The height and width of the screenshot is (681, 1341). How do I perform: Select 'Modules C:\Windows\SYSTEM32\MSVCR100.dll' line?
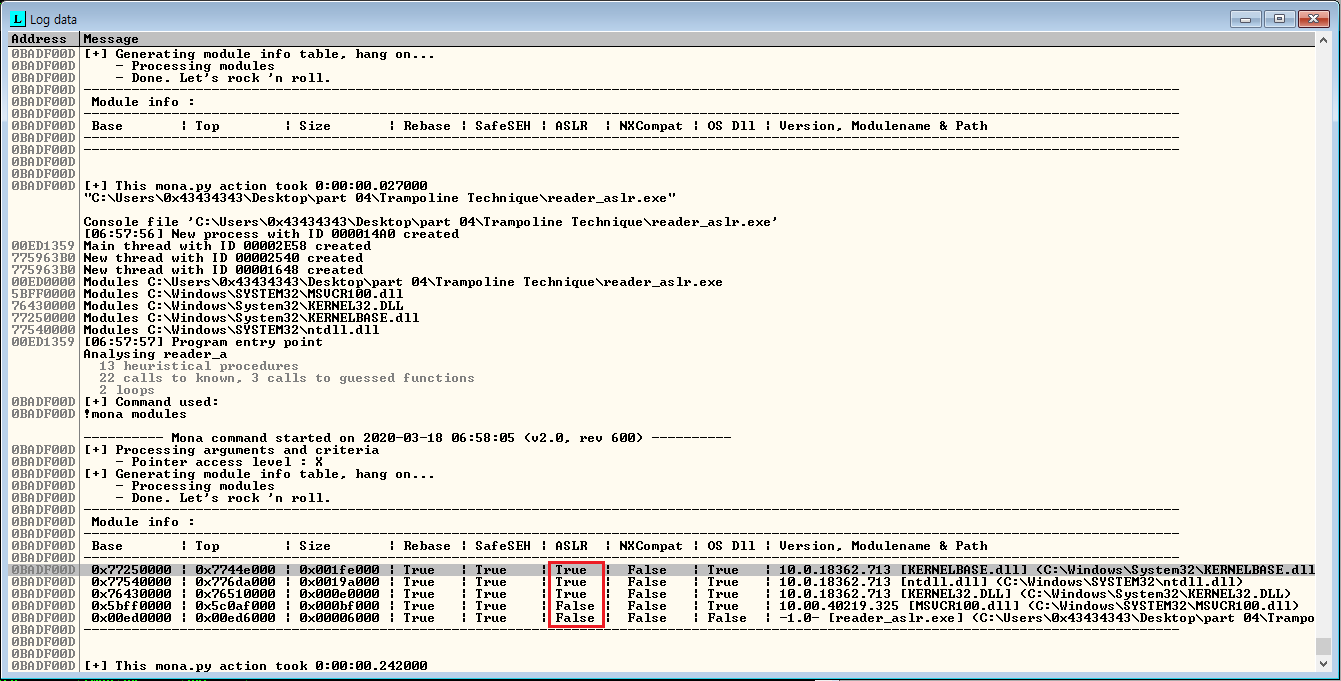tap(243, 294)
